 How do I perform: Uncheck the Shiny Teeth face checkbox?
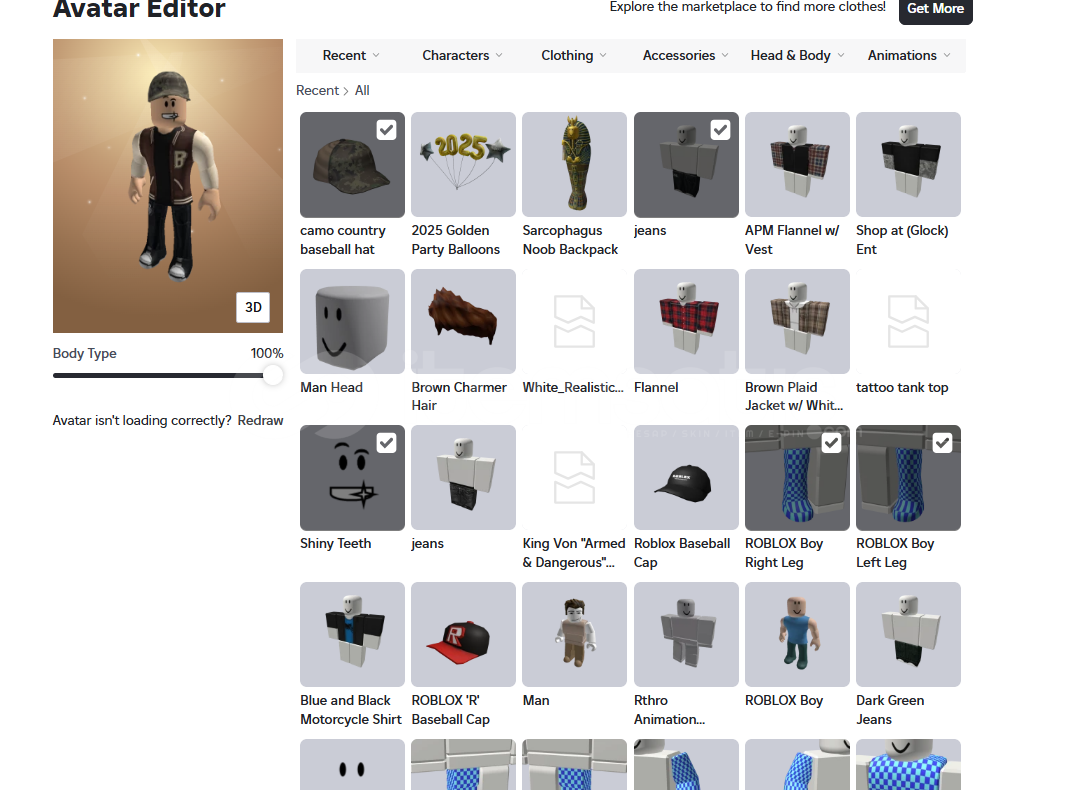386,443
